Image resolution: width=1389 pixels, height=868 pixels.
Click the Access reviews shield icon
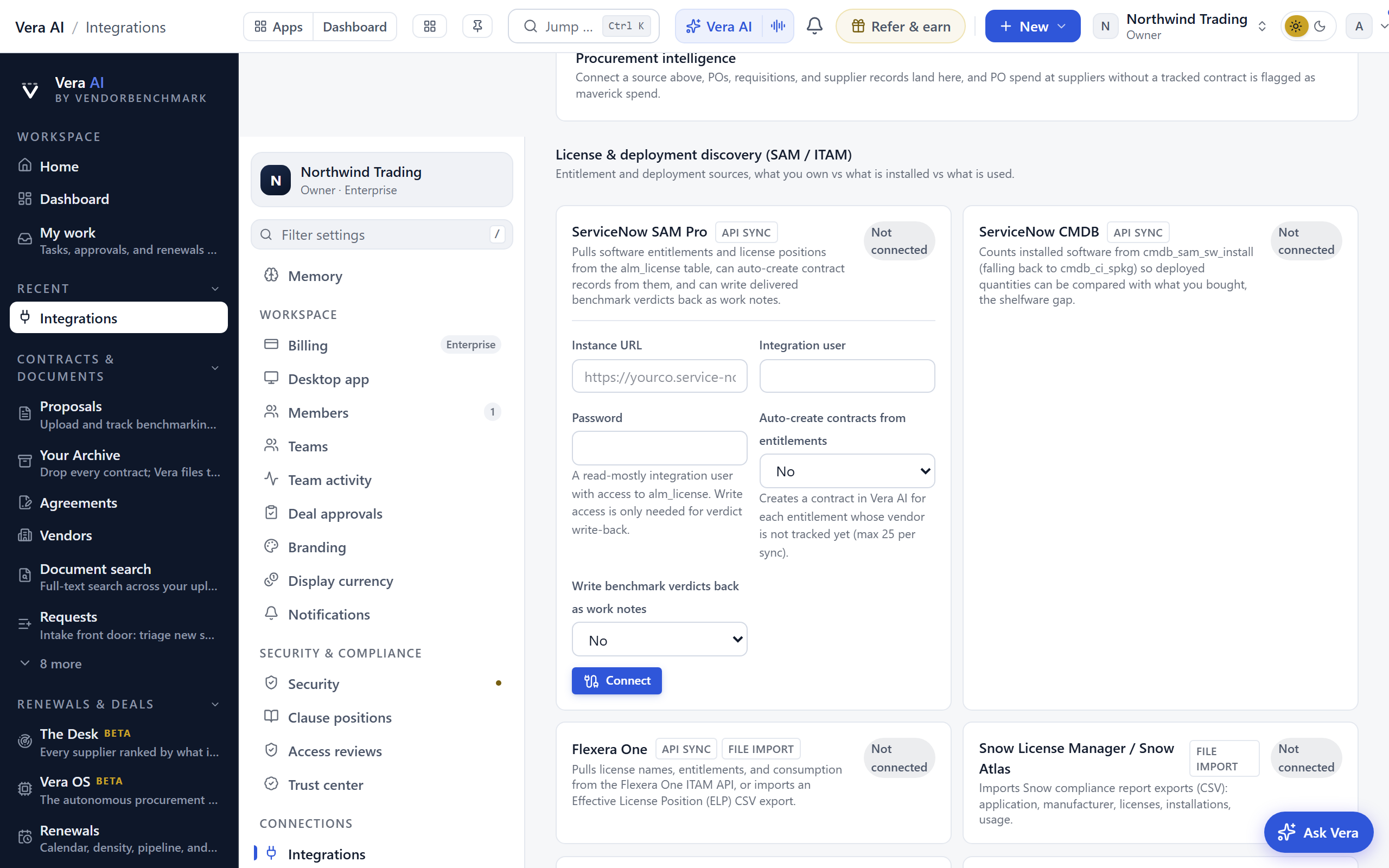point(271,750)
